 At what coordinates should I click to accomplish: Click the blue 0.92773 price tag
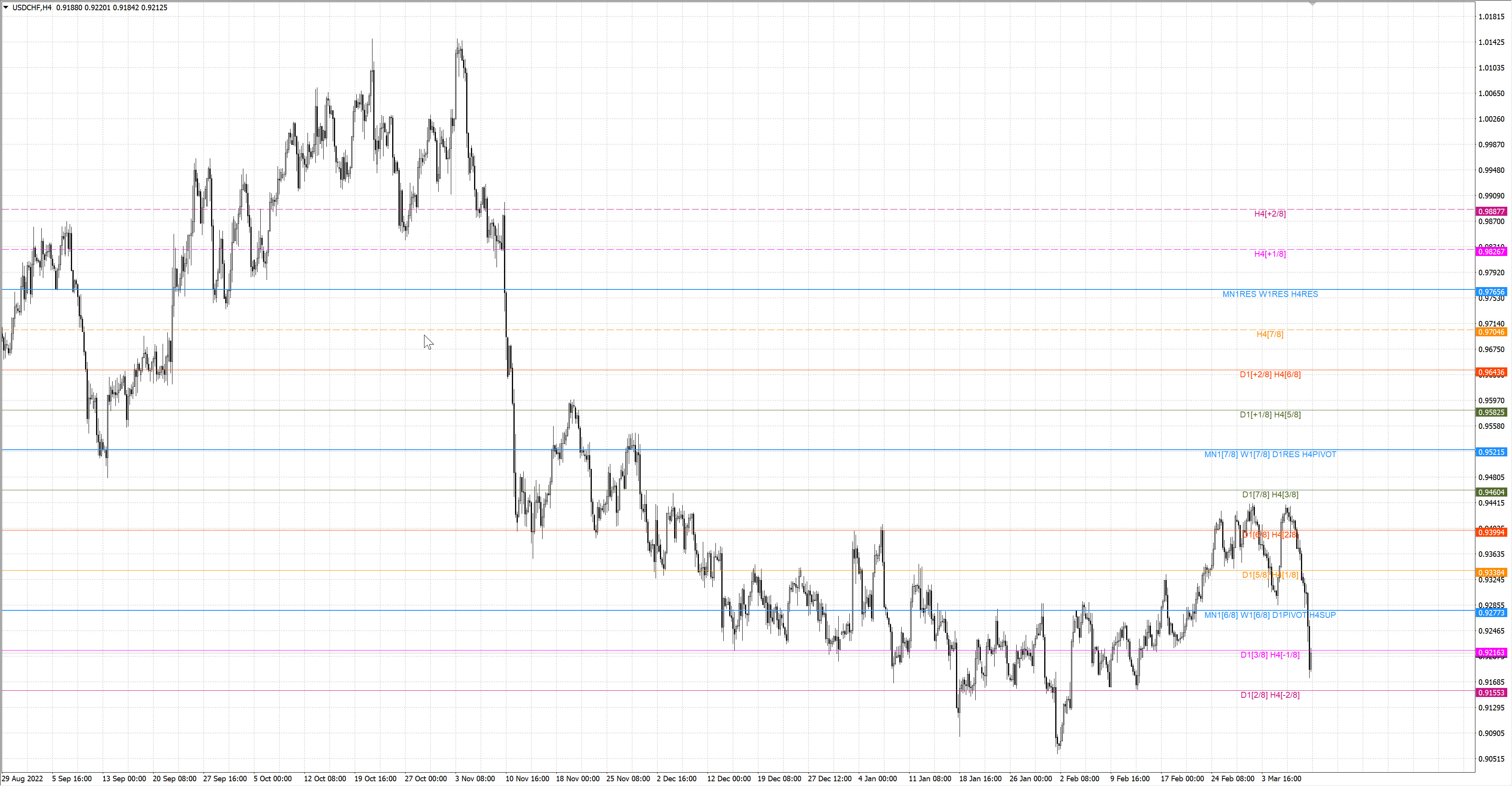pos(1491,613)
